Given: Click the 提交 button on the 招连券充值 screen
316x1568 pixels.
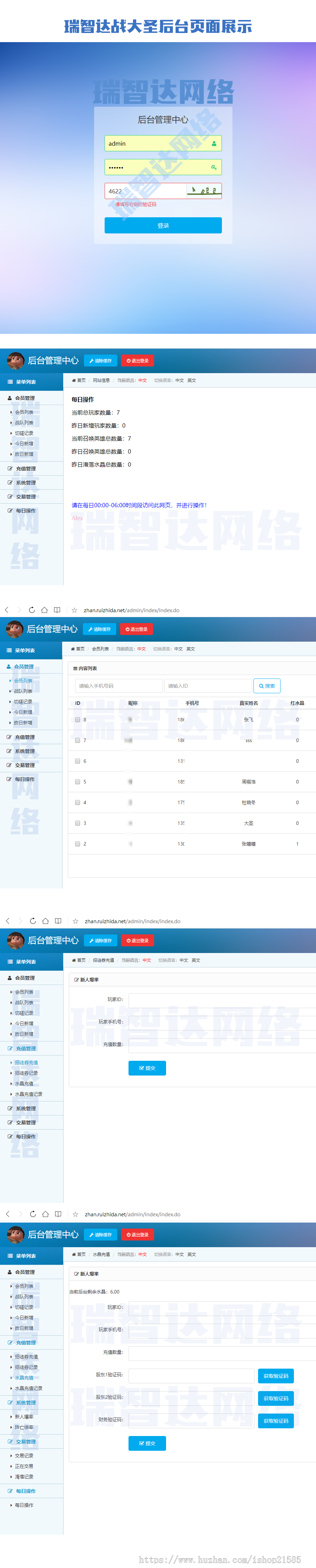Looking at the screenshot, I should coord(147,1068).
